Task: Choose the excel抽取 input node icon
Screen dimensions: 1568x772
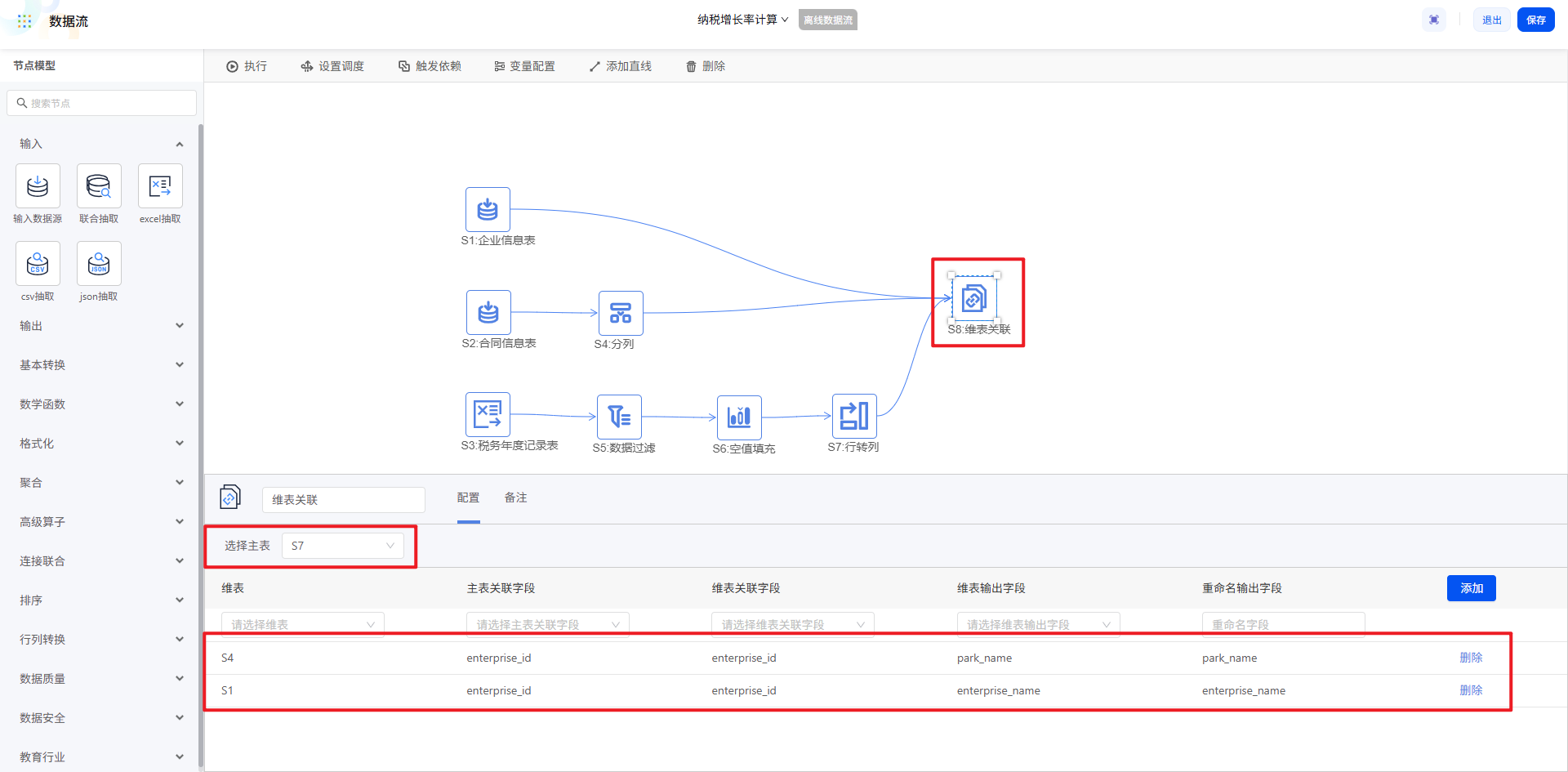Action: pos(160,186)
